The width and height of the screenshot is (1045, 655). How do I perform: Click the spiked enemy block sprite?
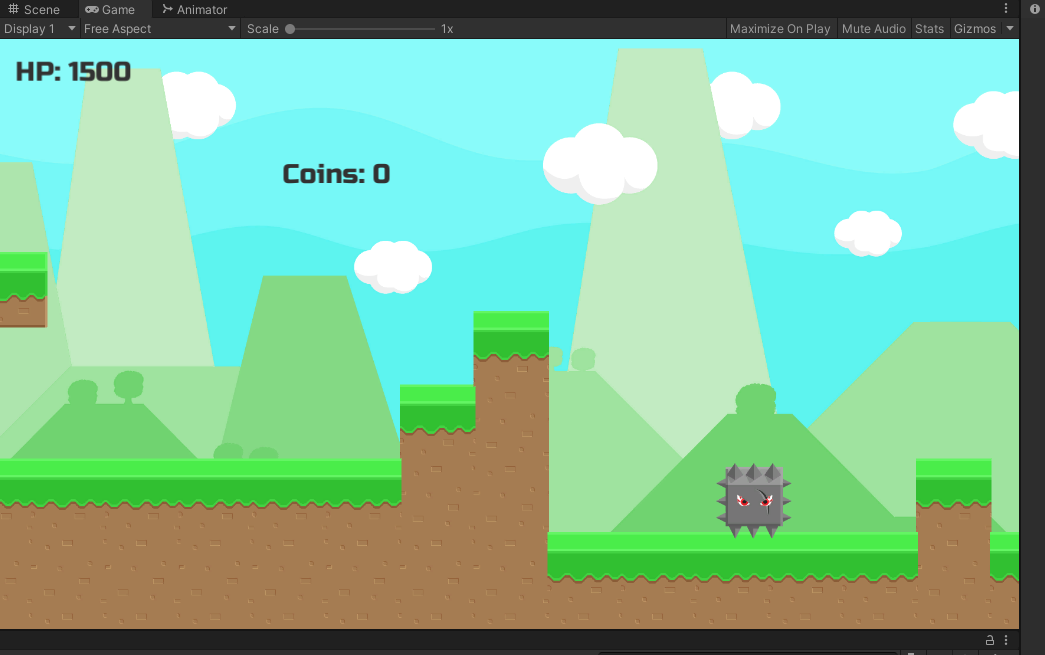(x=754, y=500)
